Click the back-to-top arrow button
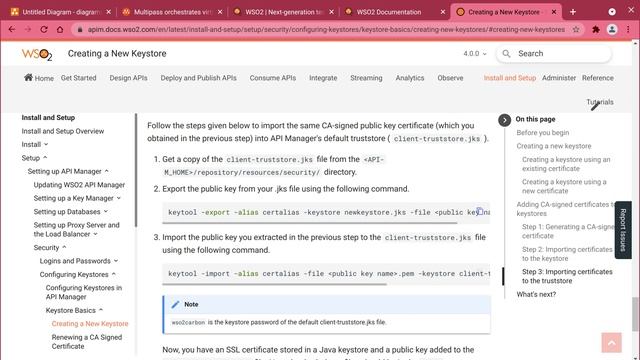This screenshot has height=360, width=640. pos(611,342)
